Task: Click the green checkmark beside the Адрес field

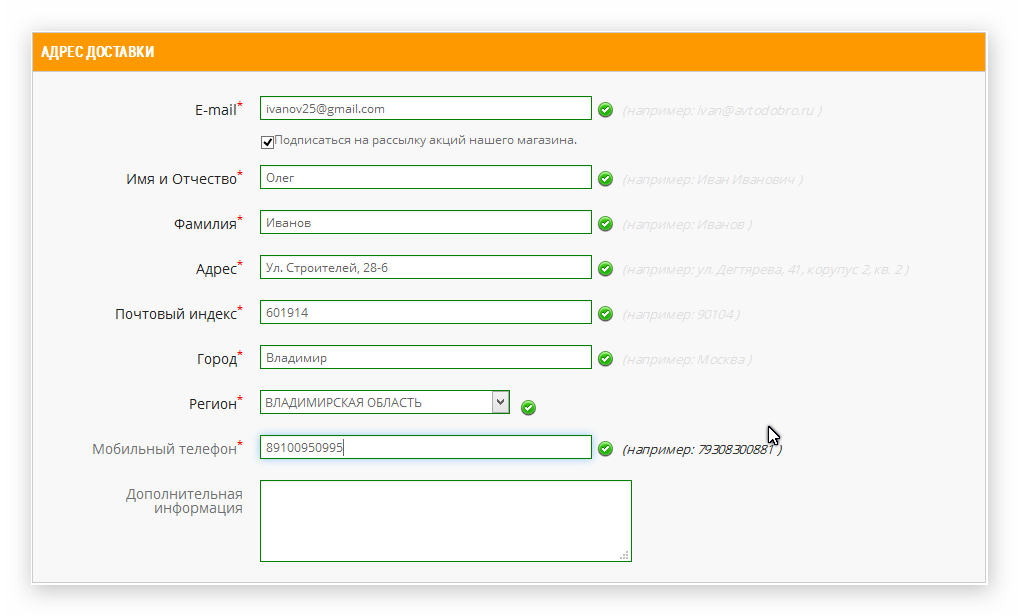Action: [605, 268]
